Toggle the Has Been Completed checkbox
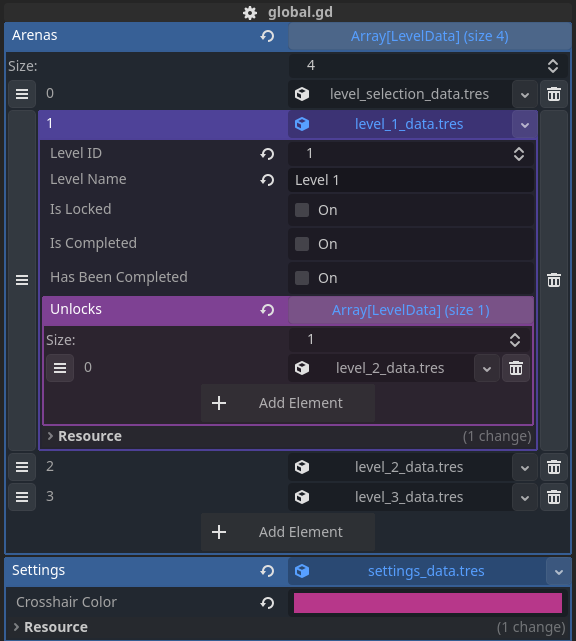This screenshot has height=641, width=576. 302,278
